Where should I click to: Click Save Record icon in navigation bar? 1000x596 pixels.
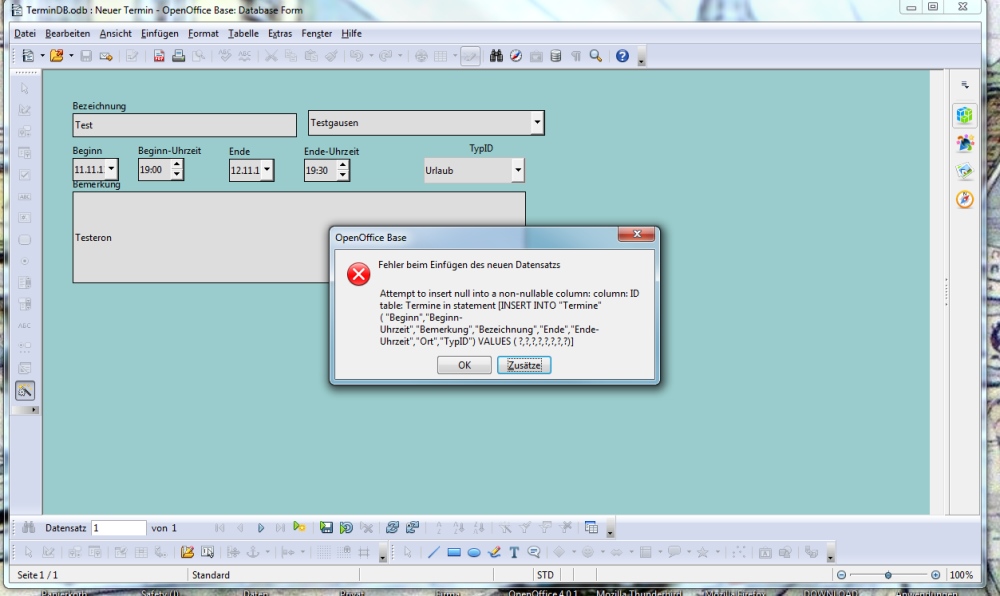coord(326,527)
